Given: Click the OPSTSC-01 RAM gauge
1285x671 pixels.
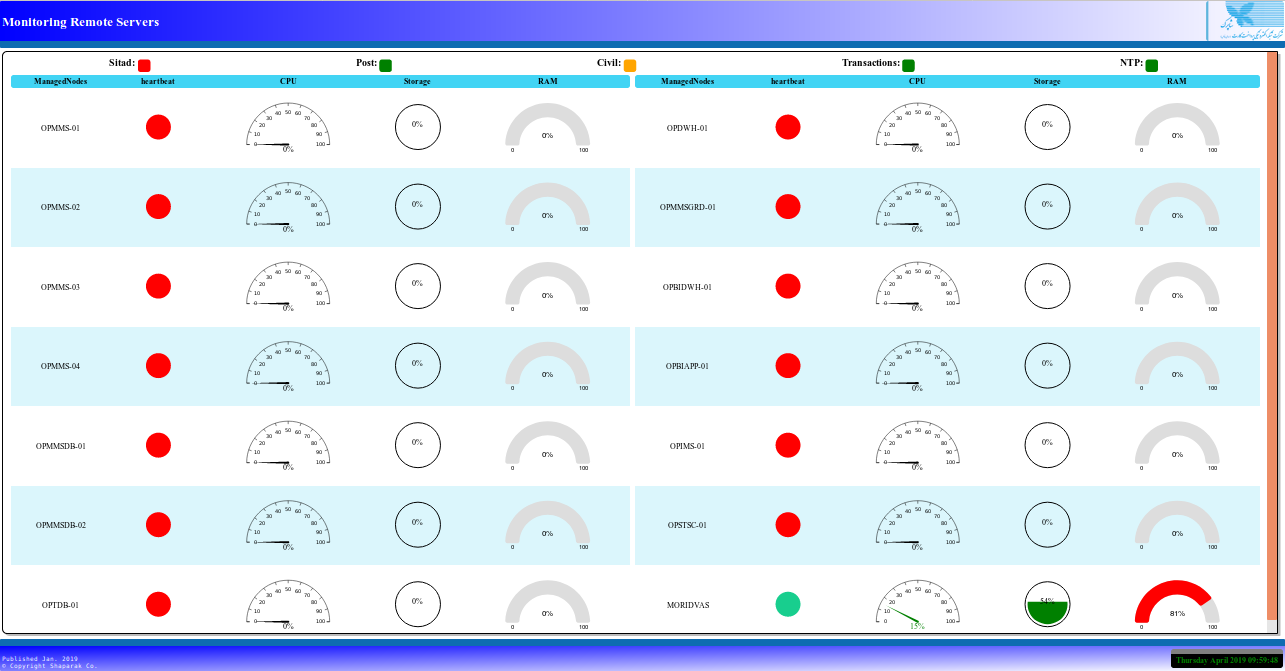Looking at the screenshot, I should (x=1177, y=525).
